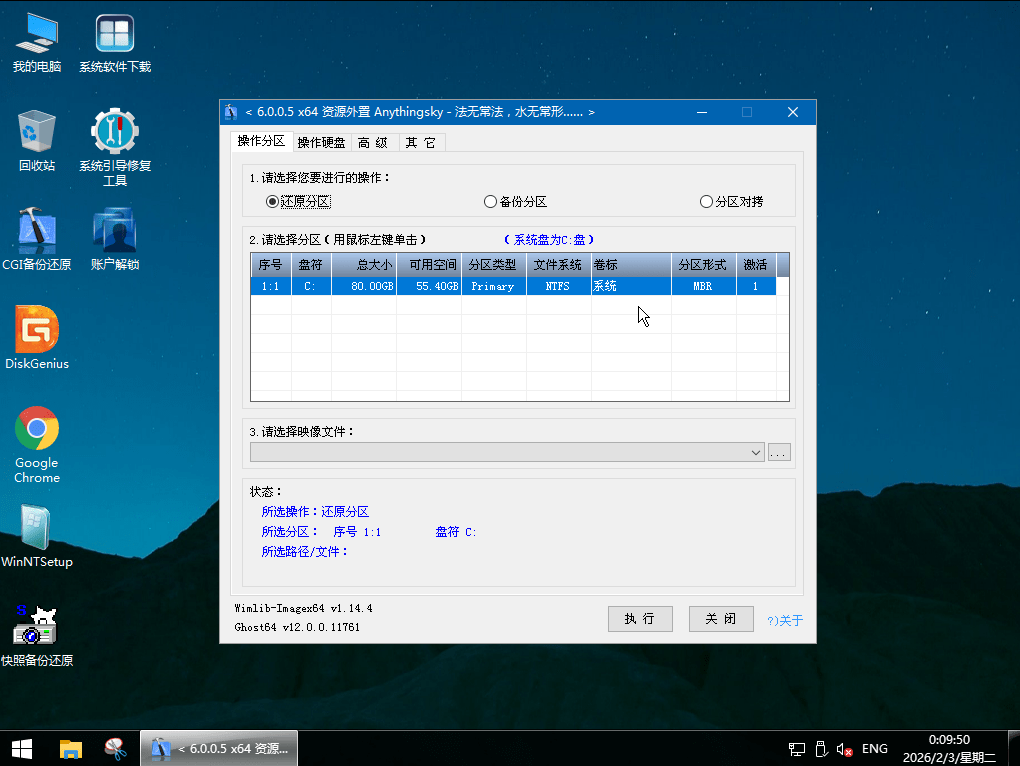Viewport: 1020px width, 766px height.
Task: Click the browse '...' button for image file
Action: [779, 453]
